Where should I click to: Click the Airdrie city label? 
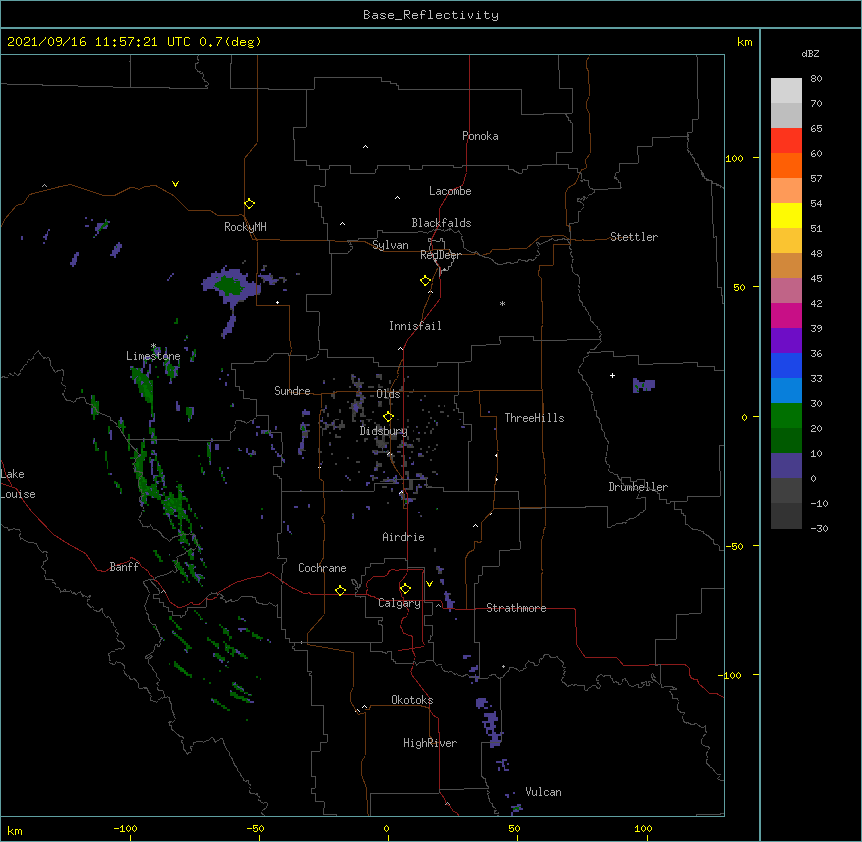(x=404, y=537)
